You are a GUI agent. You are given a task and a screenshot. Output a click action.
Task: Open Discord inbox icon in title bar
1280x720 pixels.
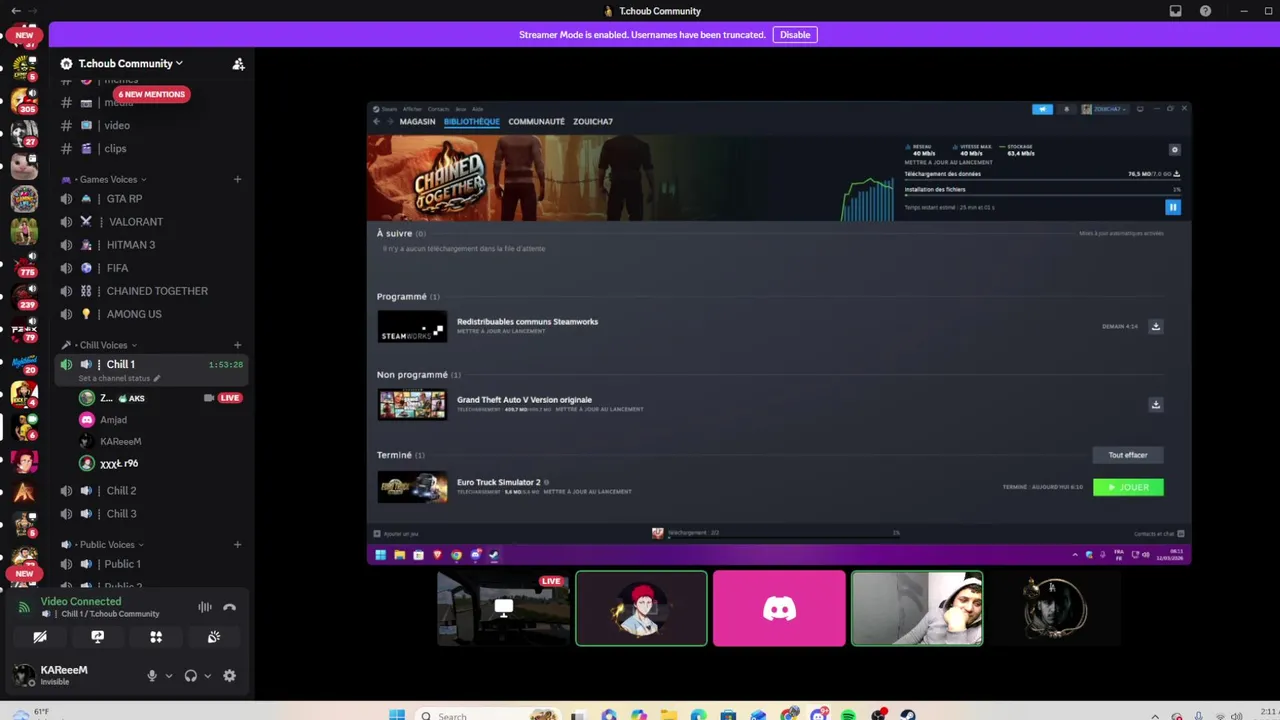point(1176,11)
